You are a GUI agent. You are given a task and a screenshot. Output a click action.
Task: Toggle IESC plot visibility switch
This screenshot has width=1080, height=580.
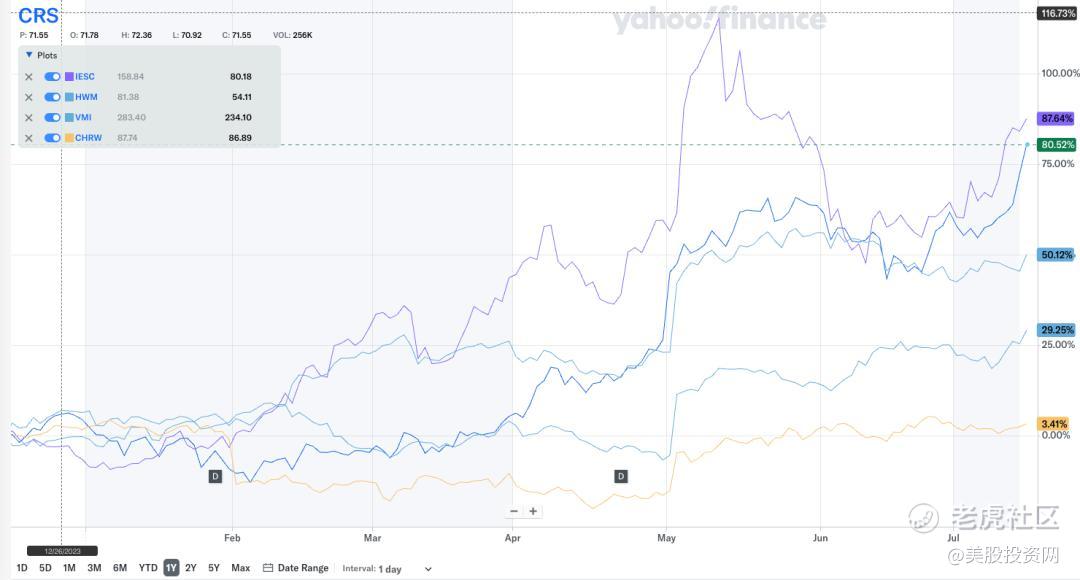coord(52,77)
